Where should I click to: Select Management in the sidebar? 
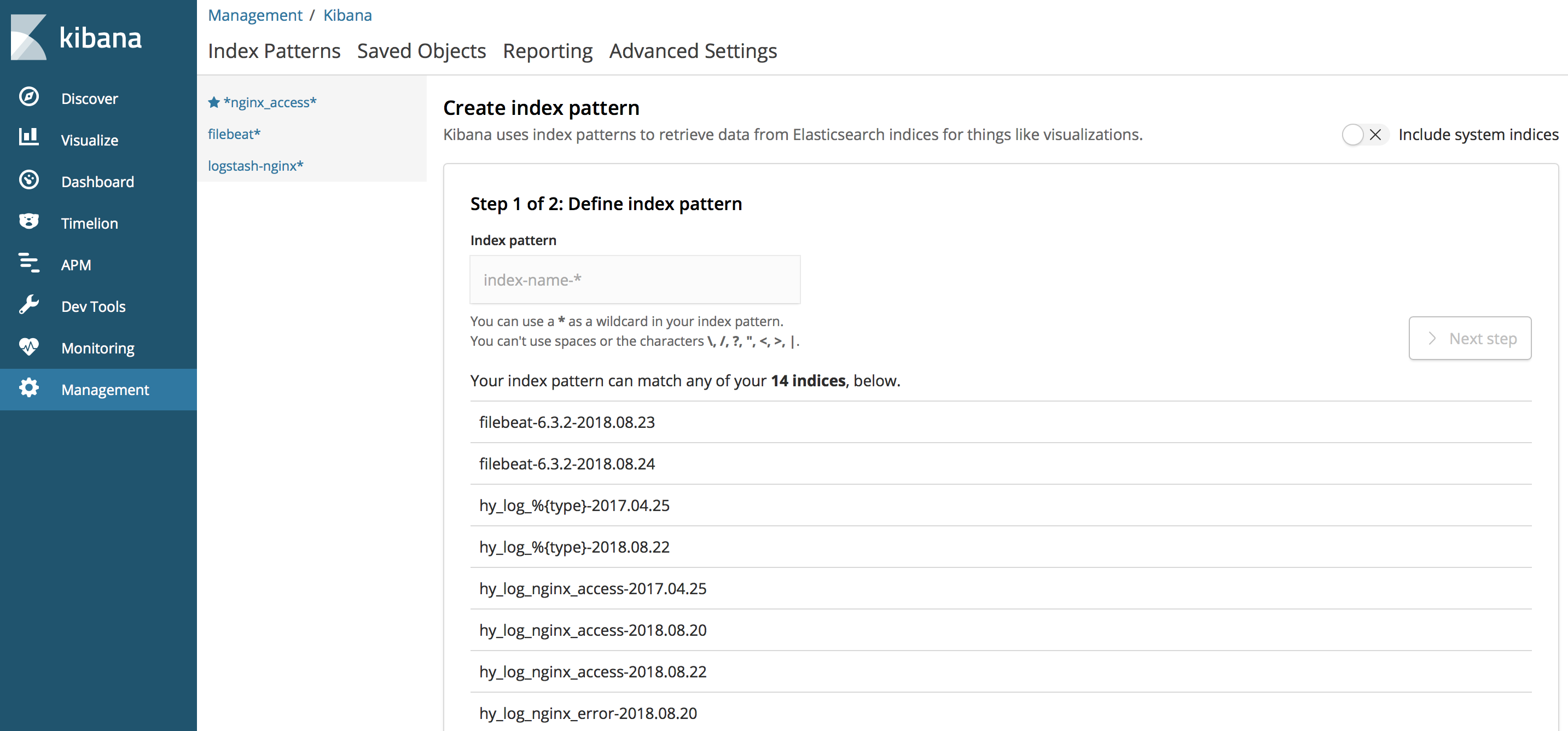tap(98, 389)
